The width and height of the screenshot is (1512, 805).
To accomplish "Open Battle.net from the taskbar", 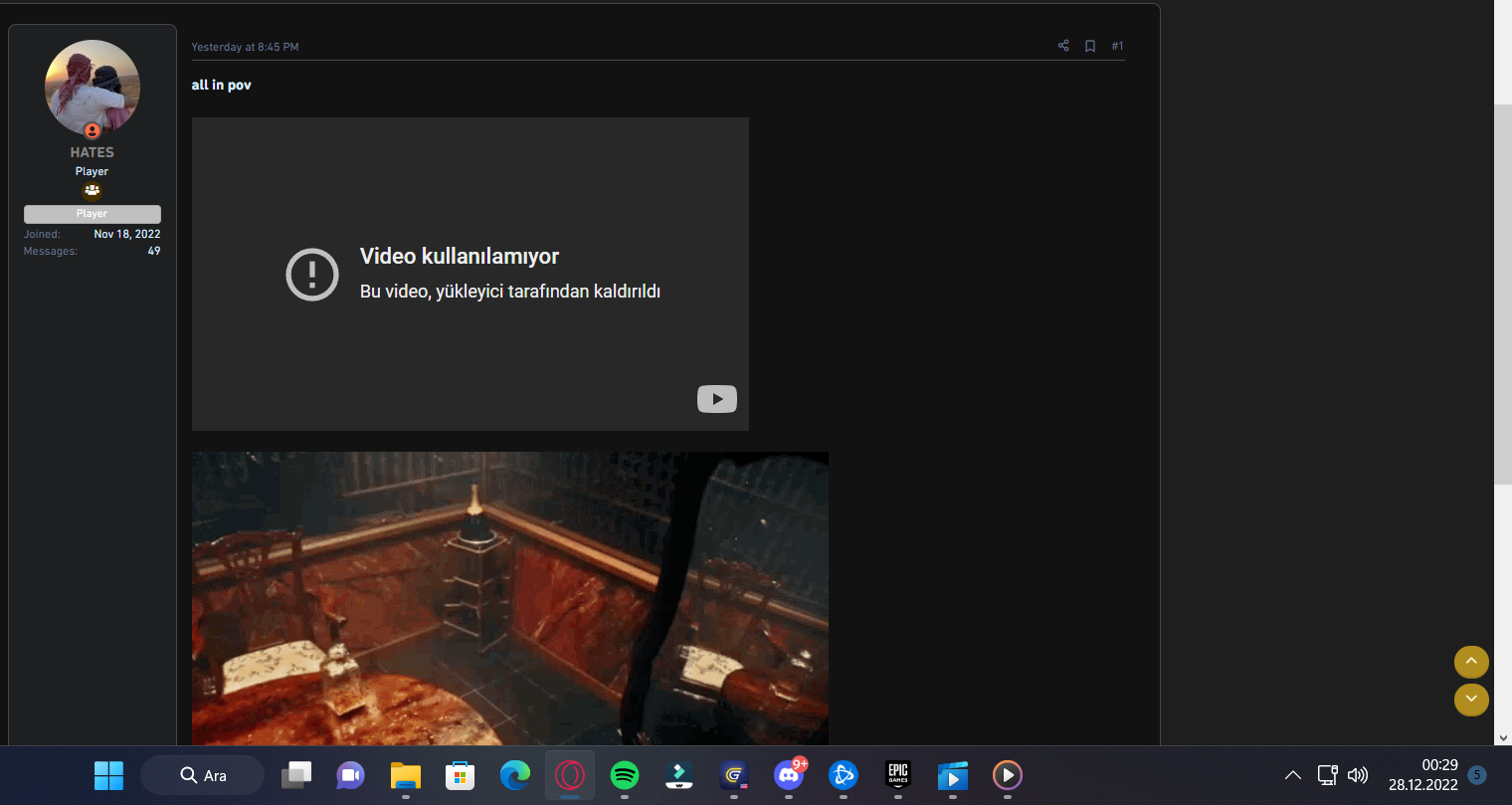I will pyautogui.click(x=844, y=775).
